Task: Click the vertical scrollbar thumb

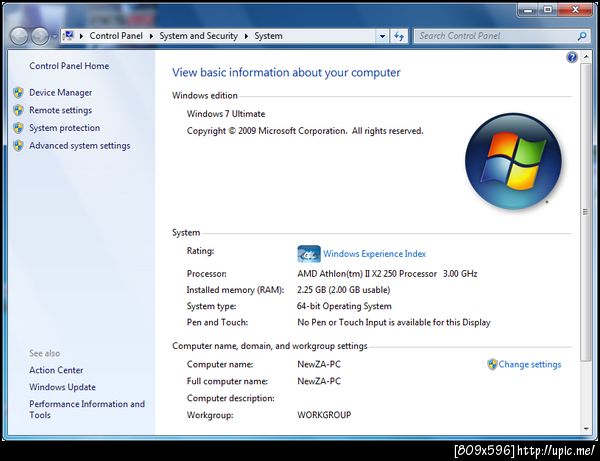Action: click(x=585, y=212)
